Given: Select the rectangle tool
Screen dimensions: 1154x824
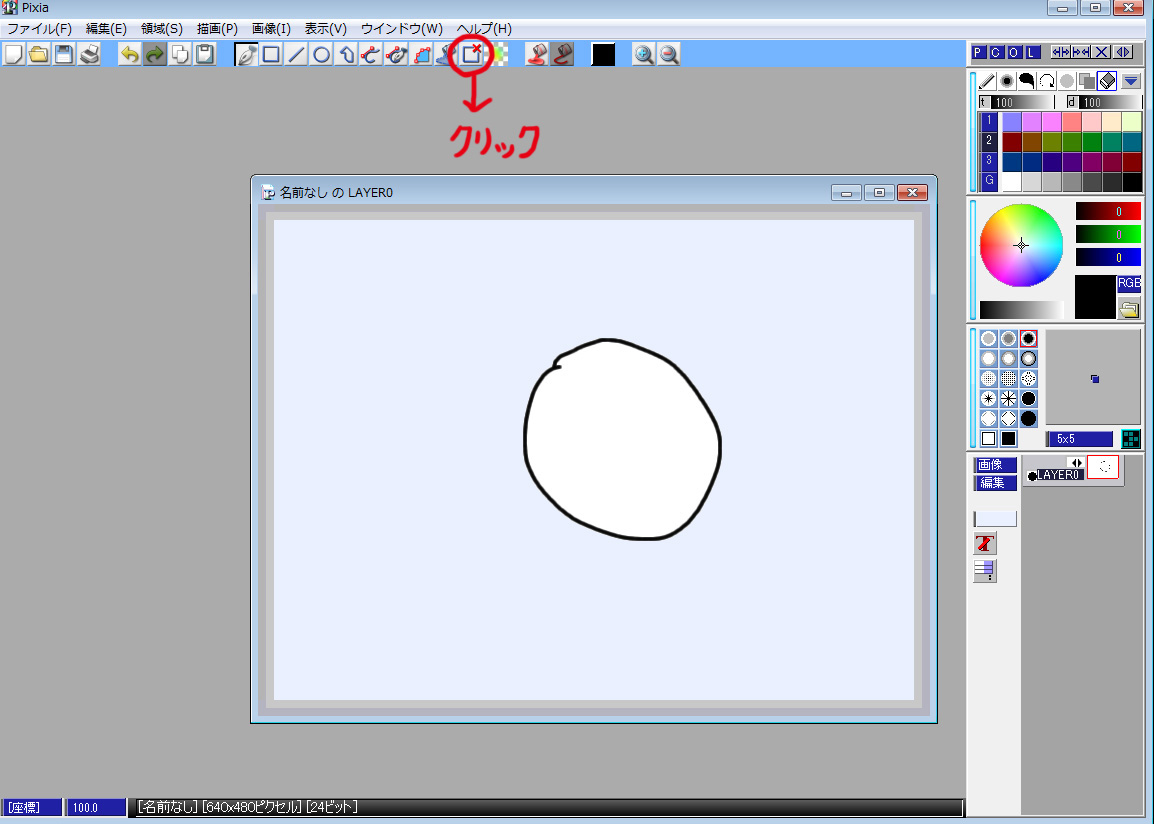Looking at the screenshot, I should click(x=271, y=54).
